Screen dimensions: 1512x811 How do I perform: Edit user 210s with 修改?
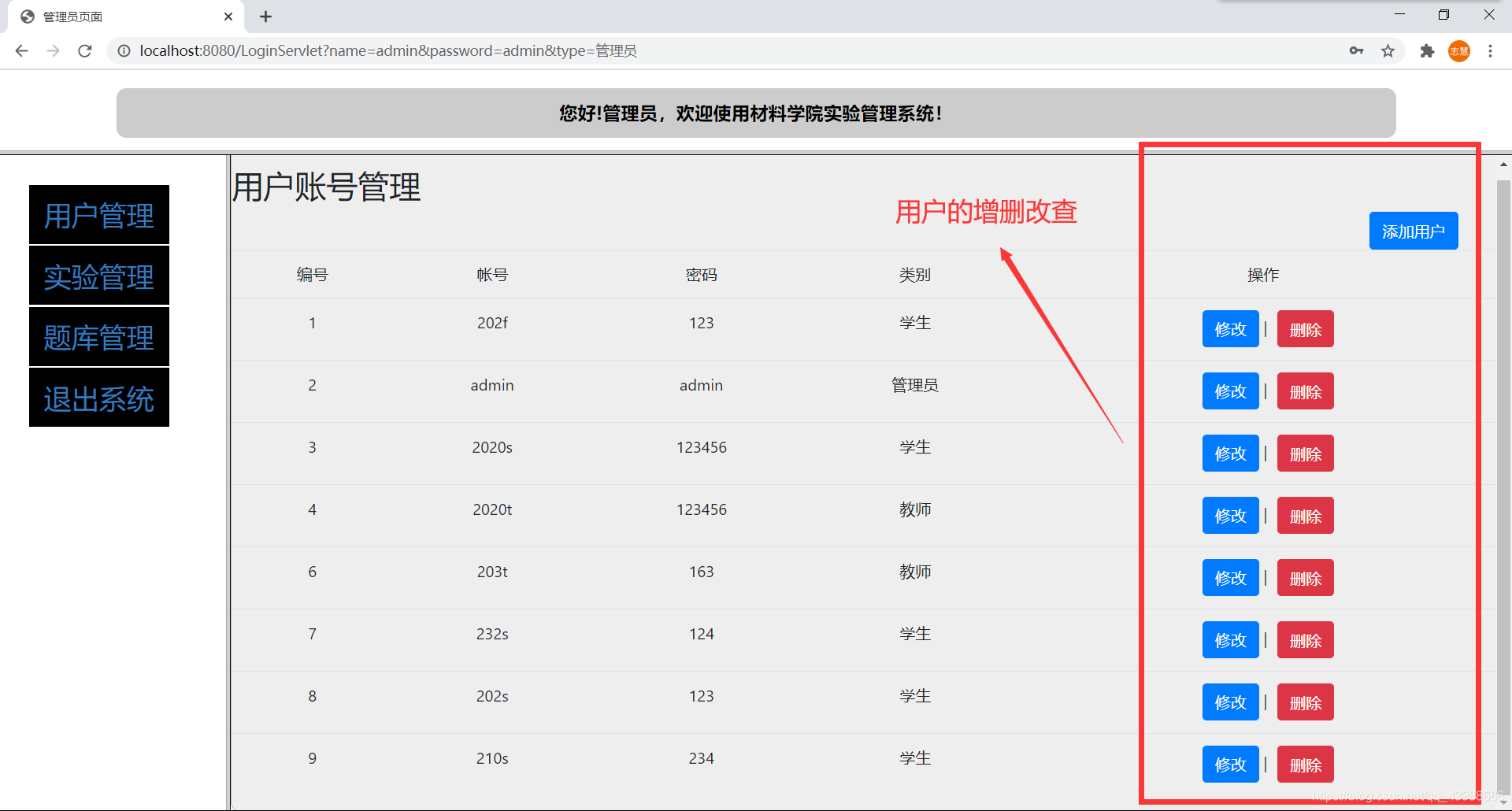(1230, 765)
